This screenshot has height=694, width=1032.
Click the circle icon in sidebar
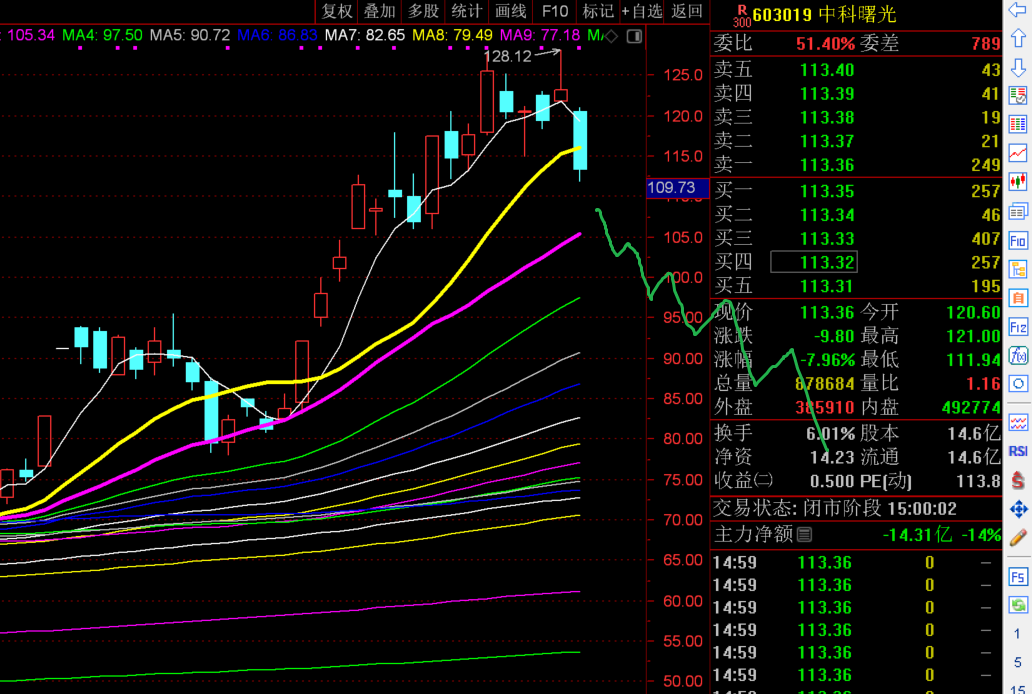point(1018,384)
